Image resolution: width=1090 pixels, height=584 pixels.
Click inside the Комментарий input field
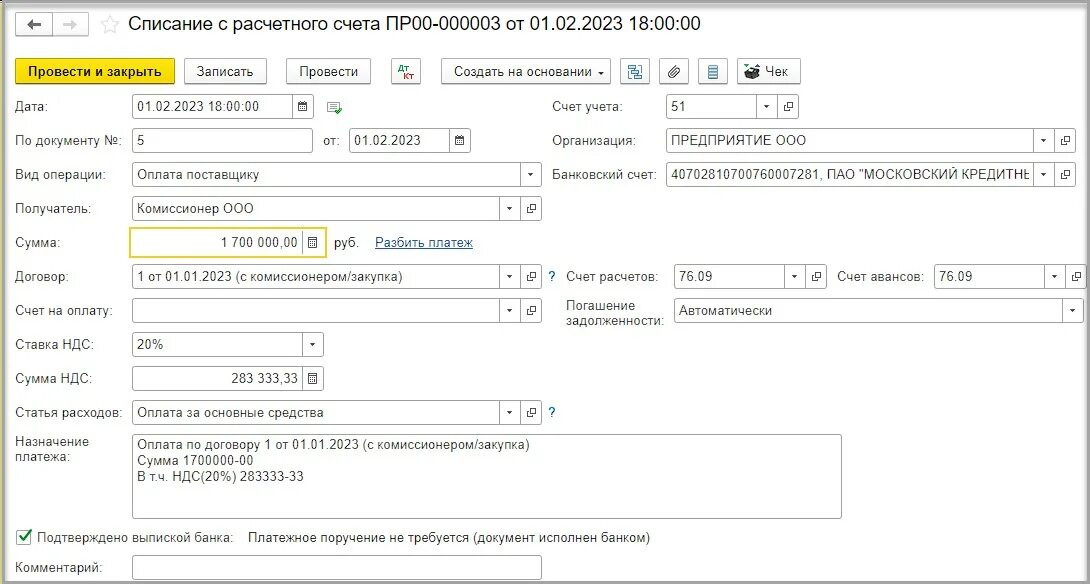[x=337, y=567]
